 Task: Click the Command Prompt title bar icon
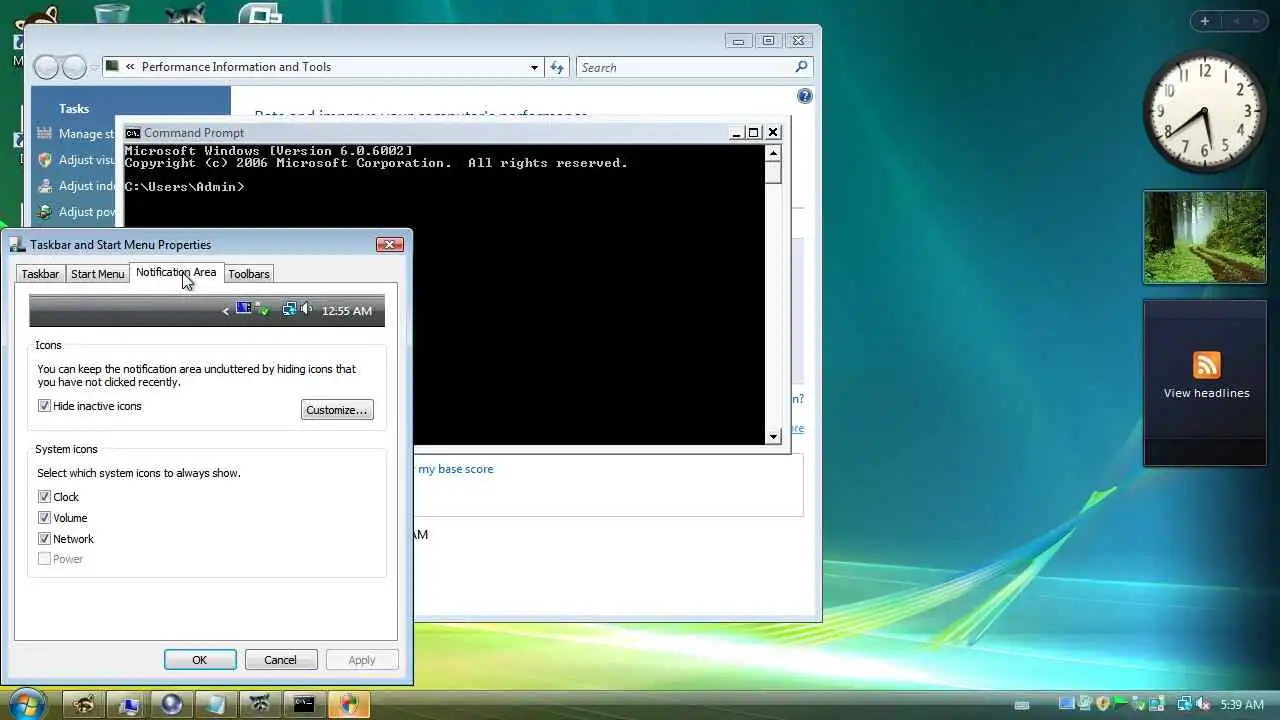coord(132,132)
